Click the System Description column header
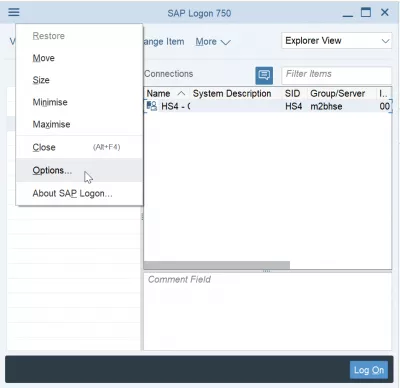 (235, 93)
